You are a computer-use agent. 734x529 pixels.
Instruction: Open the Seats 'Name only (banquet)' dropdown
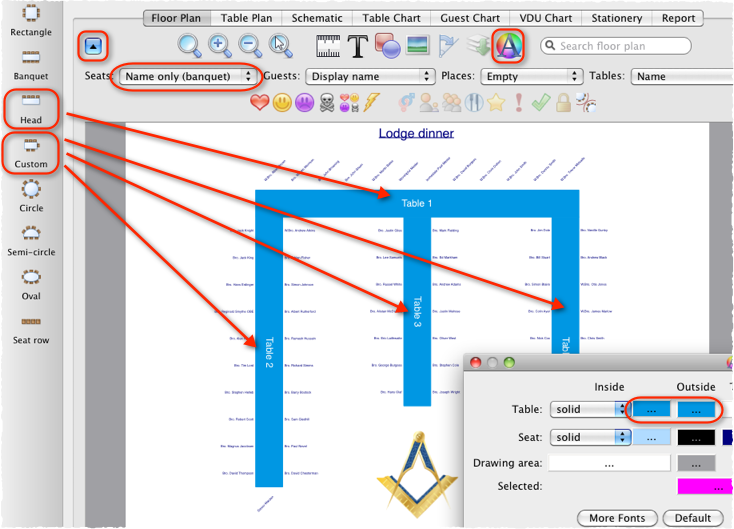[188, 76]
